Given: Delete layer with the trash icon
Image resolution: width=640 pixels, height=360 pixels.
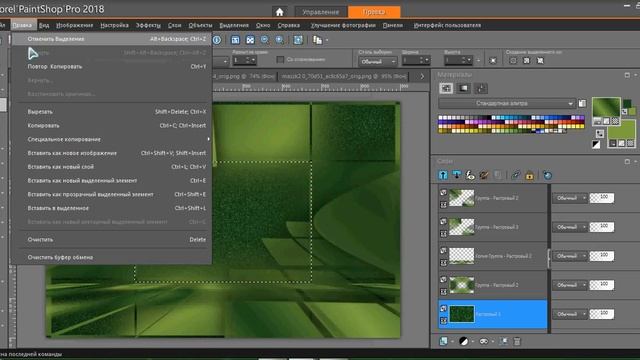Looking at the screenshot, I should [x=517, y=341].
